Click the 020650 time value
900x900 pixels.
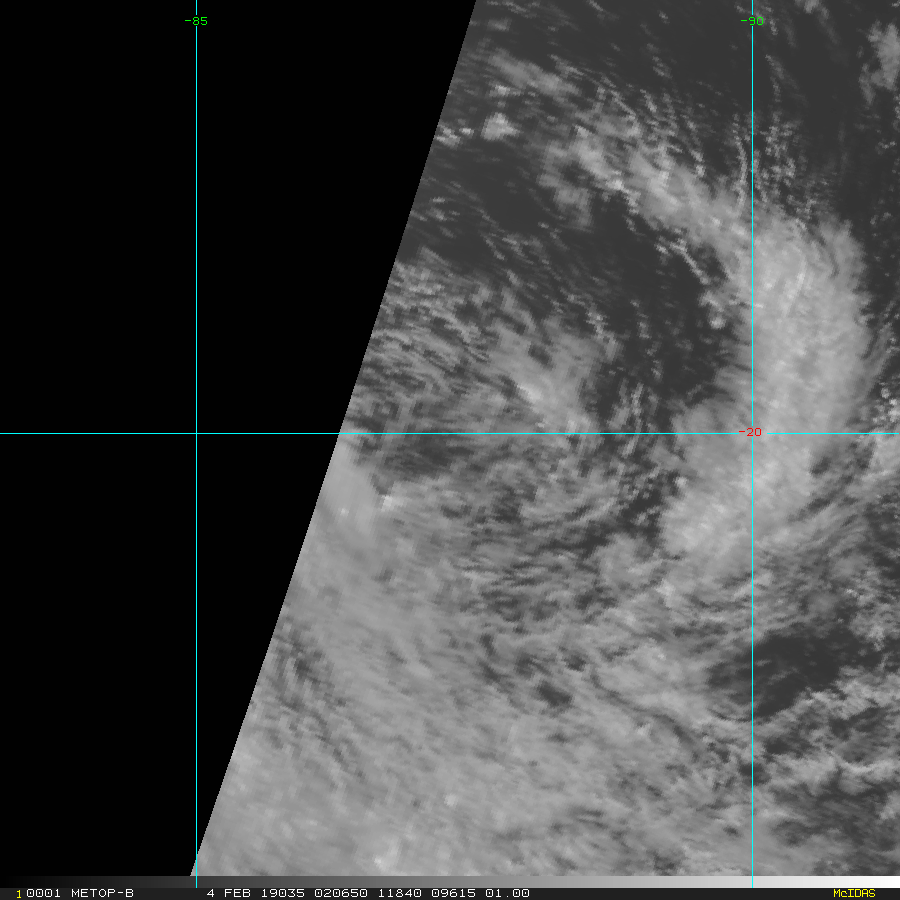(341, 893)
